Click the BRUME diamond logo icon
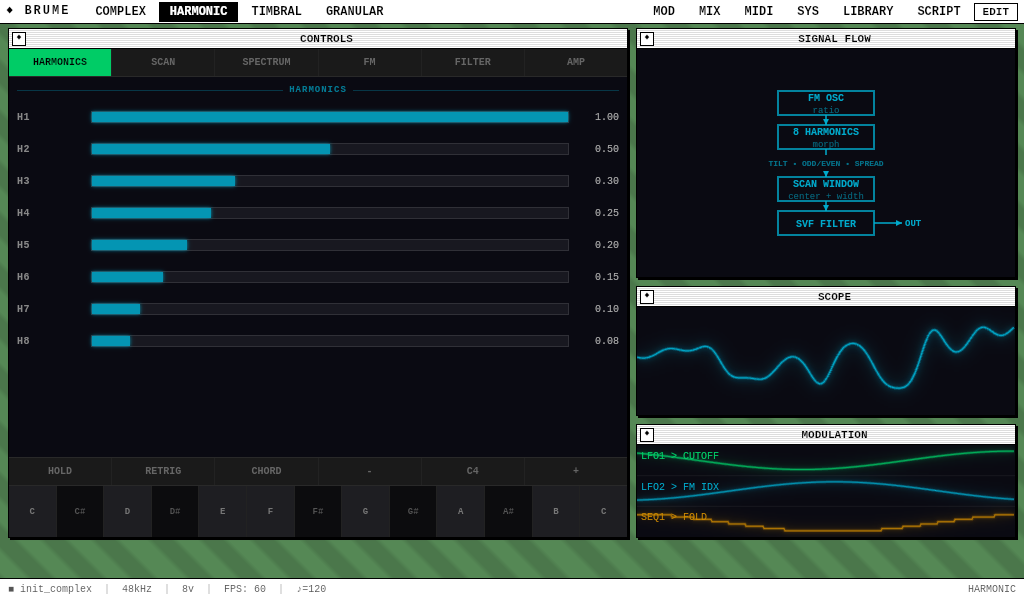The height and width of the screenshot is (600, 1024). [9, 11]
